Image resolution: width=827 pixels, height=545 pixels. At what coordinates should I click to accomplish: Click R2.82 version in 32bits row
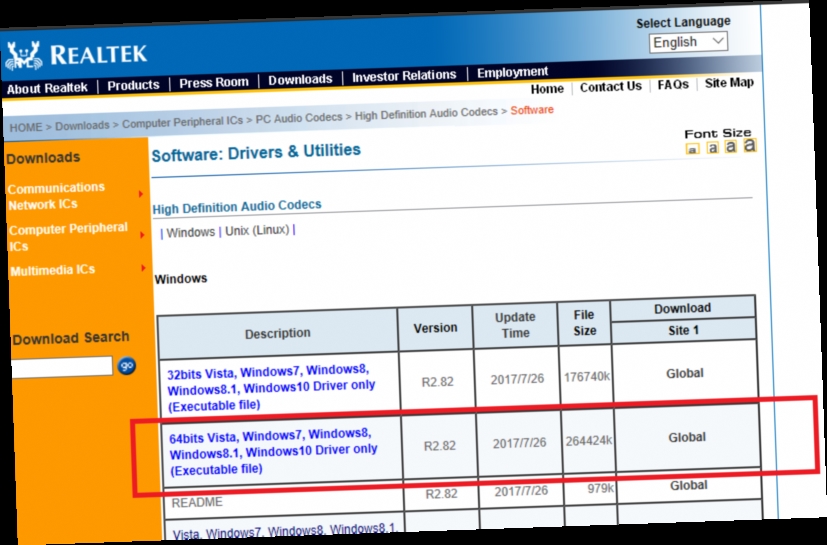click(437, 382)
